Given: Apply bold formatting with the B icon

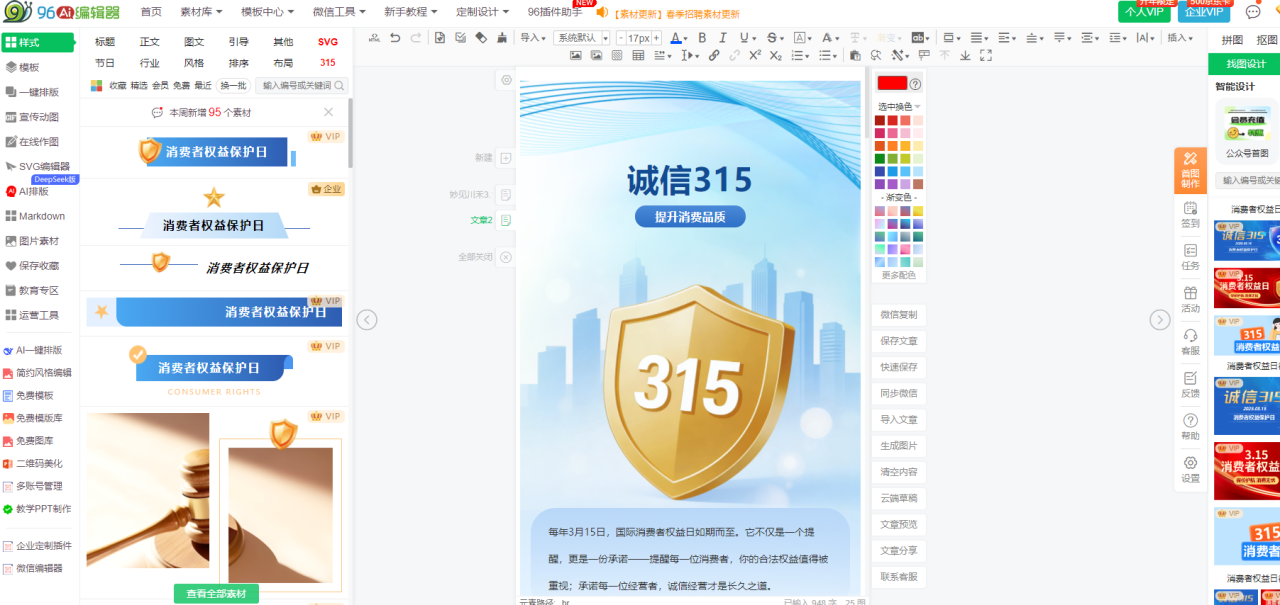Looking at the screenshot, I should [701, 38].
